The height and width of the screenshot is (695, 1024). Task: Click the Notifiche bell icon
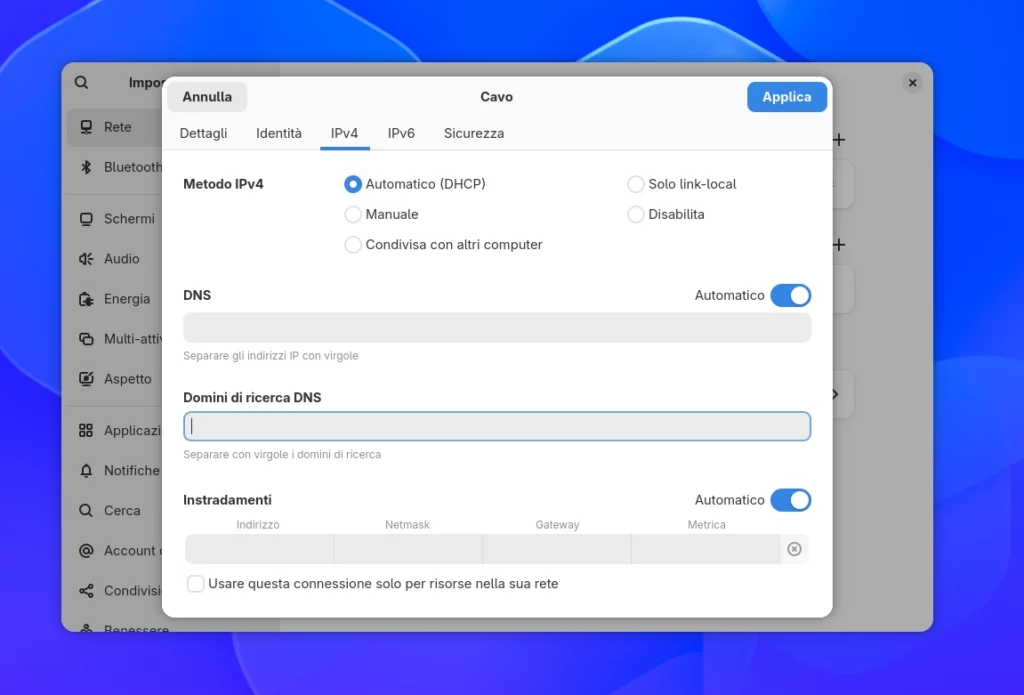86,471
